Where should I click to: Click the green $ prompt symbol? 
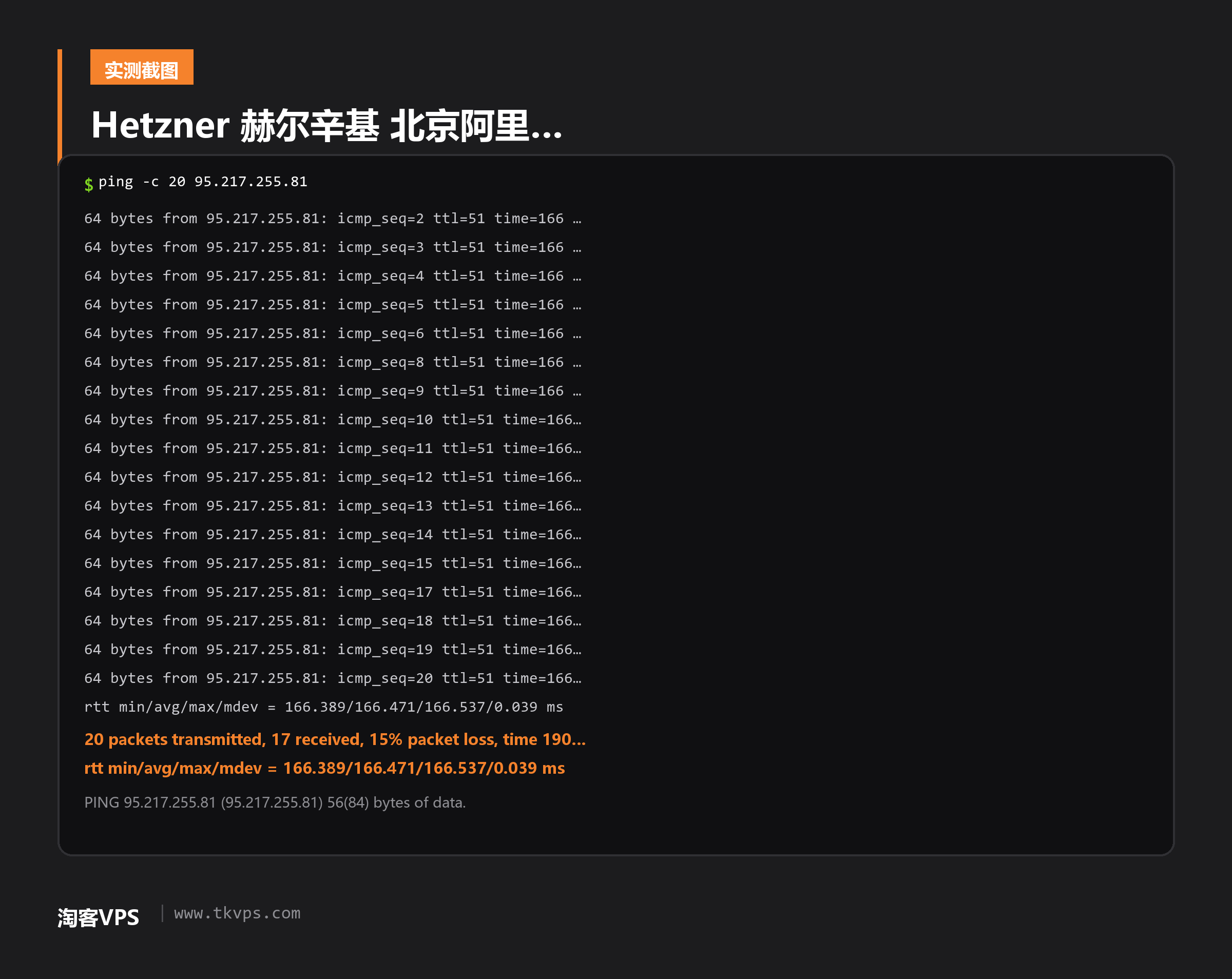point(89,185)
